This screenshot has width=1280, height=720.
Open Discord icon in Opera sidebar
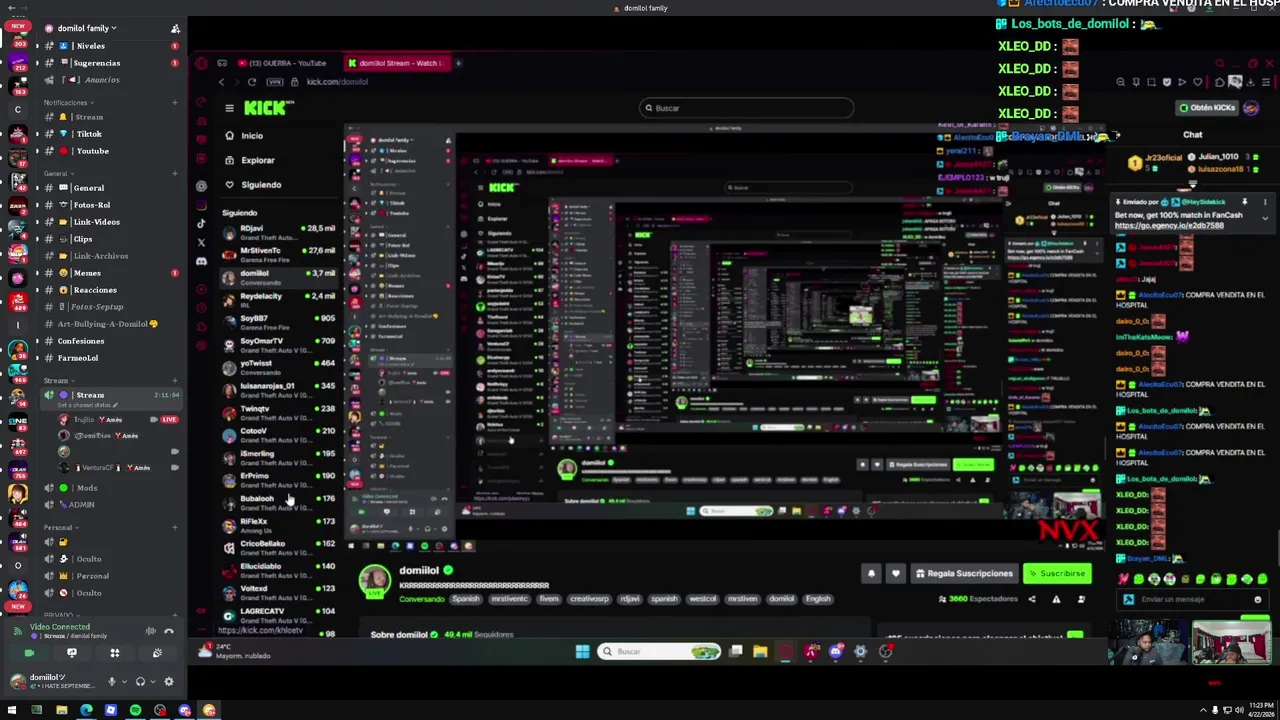201,262
